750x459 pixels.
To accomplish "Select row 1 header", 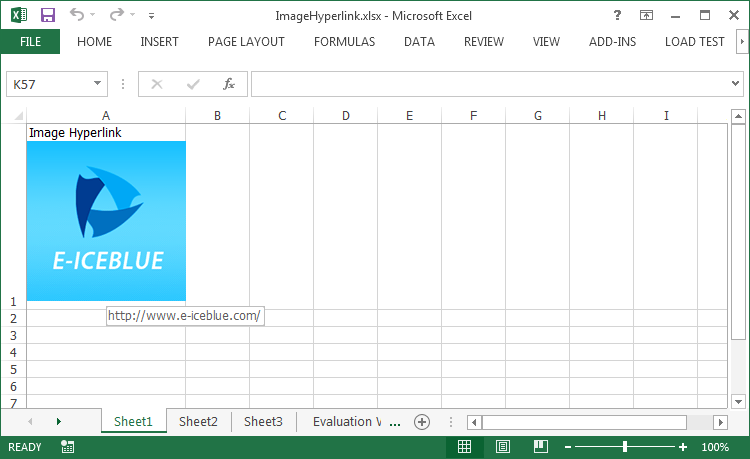I will (13, 217).
